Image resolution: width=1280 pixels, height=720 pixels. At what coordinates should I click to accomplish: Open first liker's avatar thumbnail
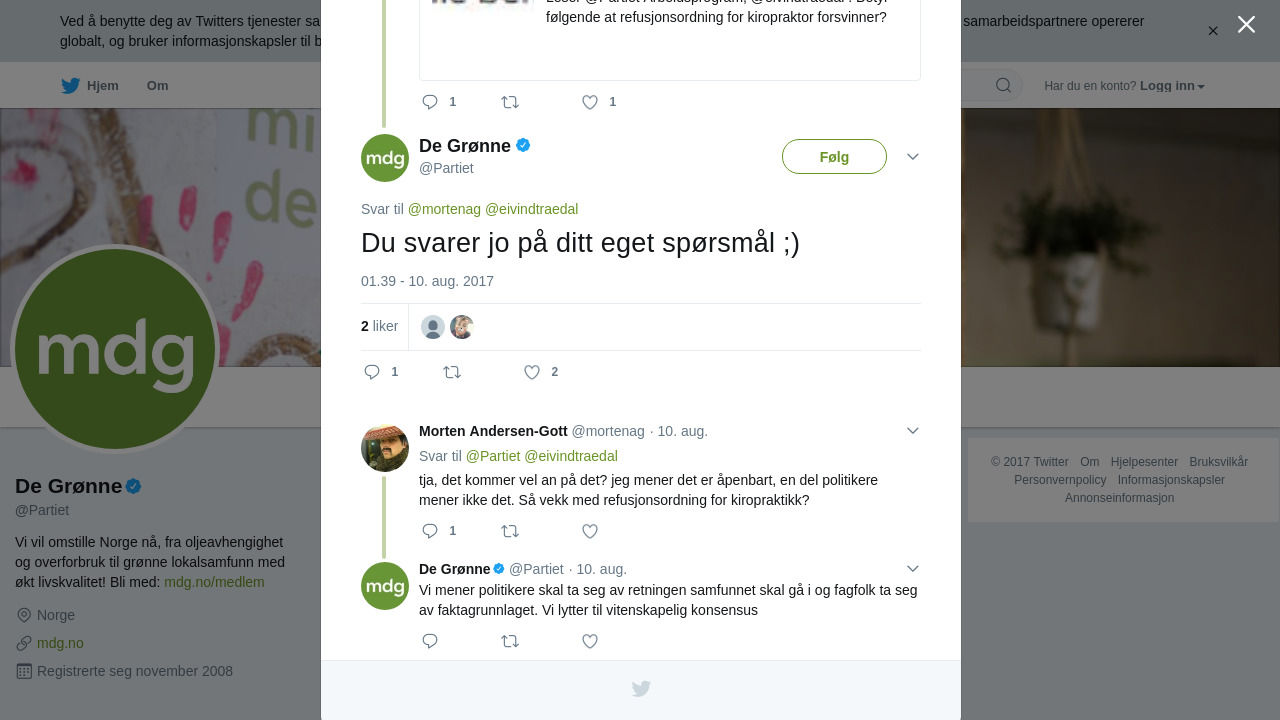433,327
